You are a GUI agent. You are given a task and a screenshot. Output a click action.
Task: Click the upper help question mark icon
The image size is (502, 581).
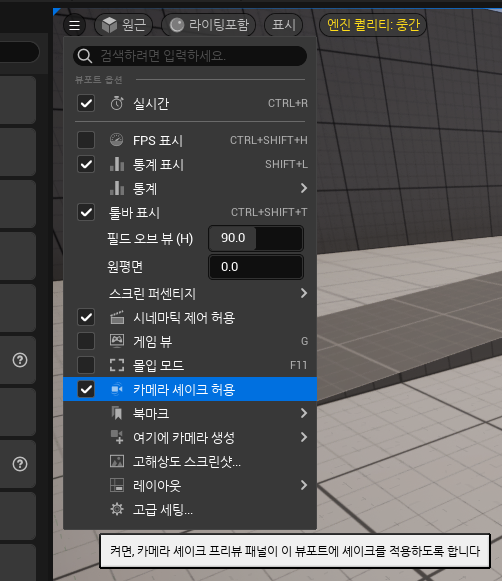pos(20,360)
